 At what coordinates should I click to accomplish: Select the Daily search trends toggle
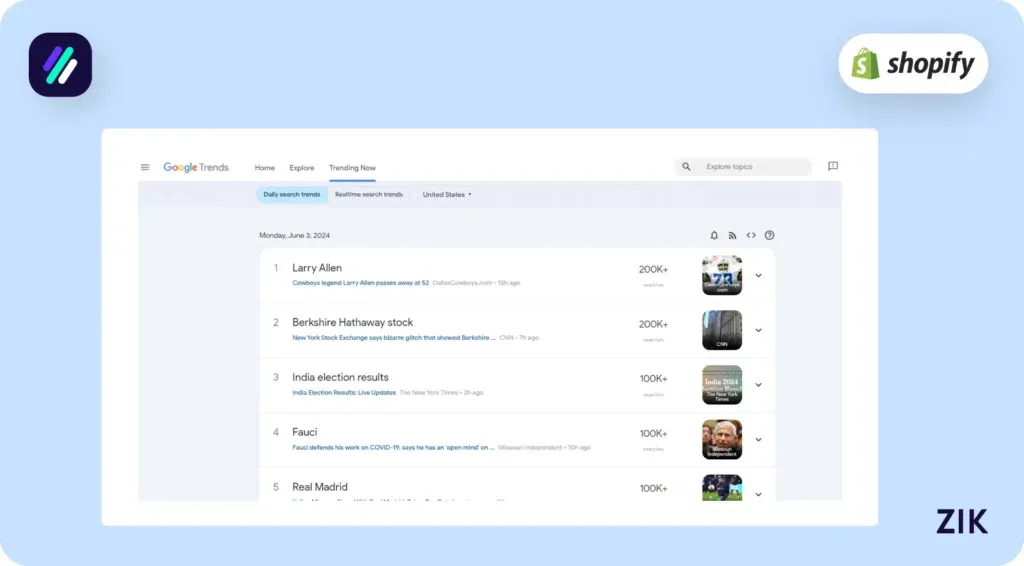point(291,194)
